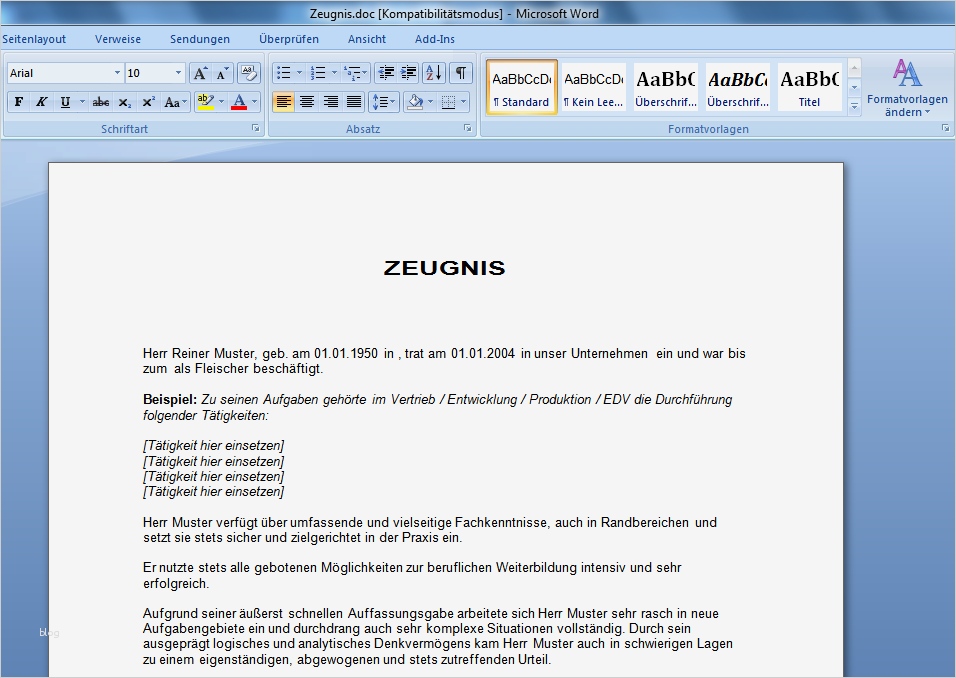Open the Schriftart dialog launcher
Viewport: 956px width, 678px height.
click(x=257, y=128)
